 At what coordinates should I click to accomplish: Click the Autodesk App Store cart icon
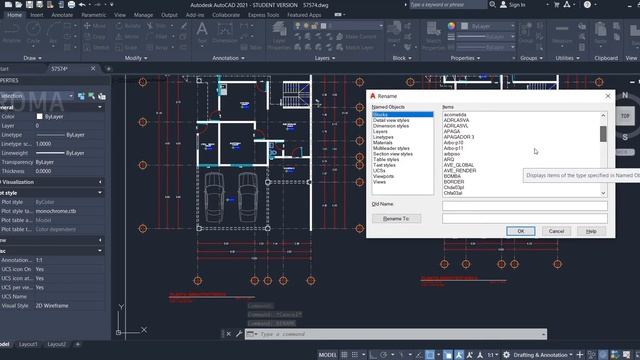coord(557,4)
